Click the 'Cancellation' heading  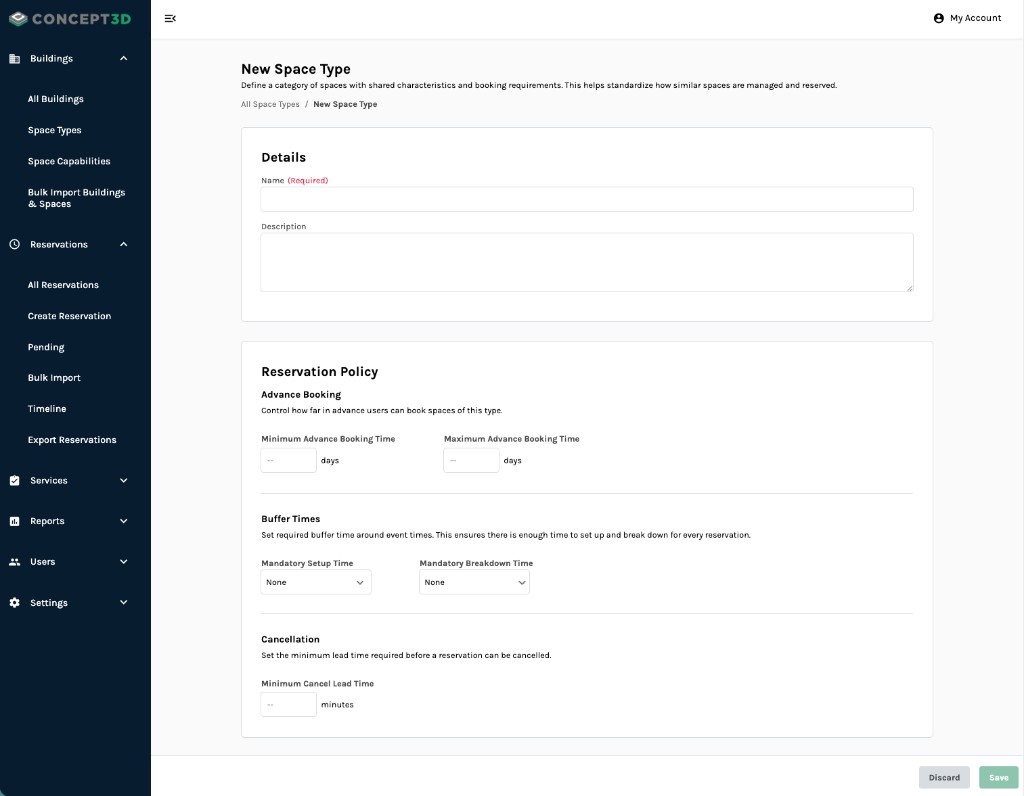(x=290, y=639)
